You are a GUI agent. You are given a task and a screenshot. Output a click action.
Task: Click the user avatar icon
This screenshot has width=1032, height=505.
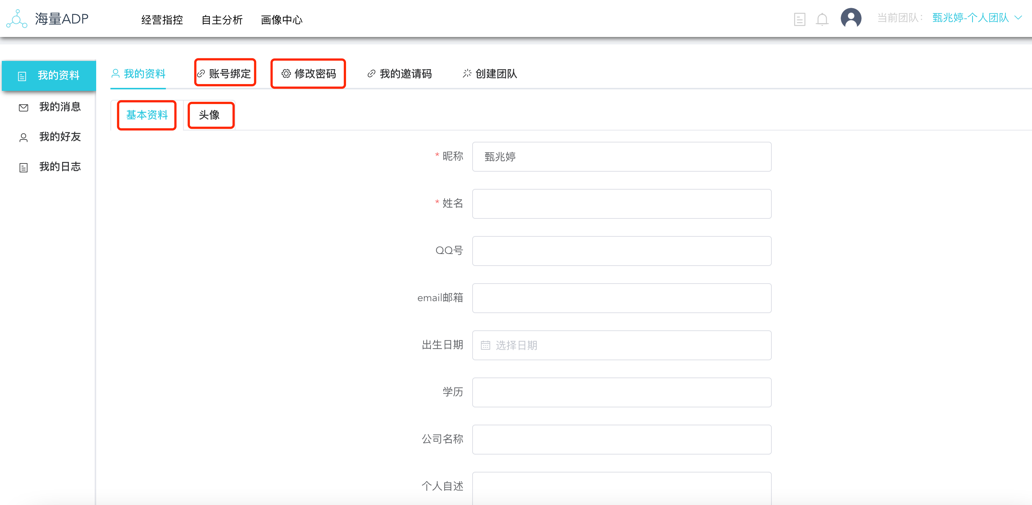pyautogui.click(x=851, y=18)
